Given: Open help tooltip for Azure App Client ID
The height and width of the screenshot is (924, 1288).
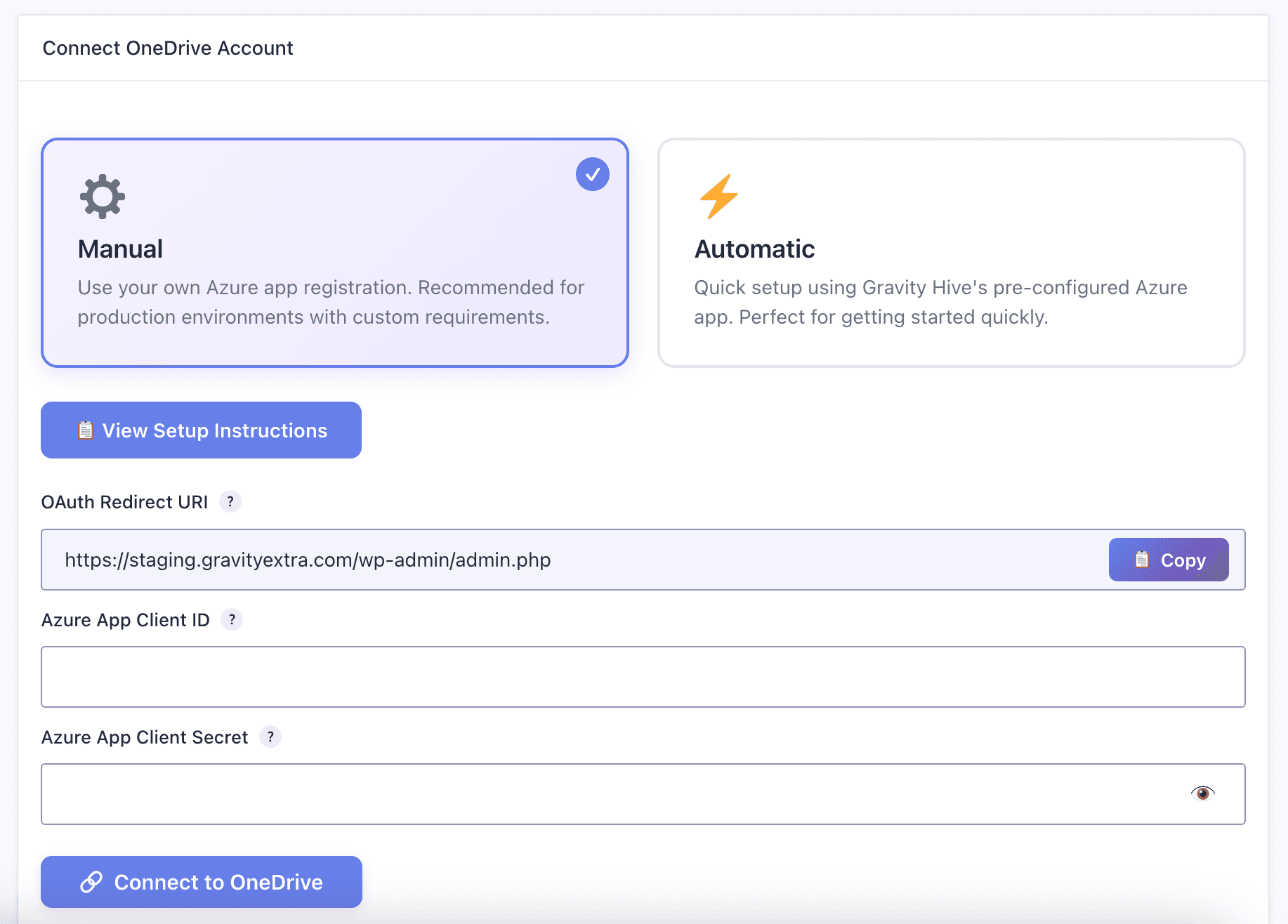Looking at the screenshot, I should pyautogui.click(x=232, y=620).
